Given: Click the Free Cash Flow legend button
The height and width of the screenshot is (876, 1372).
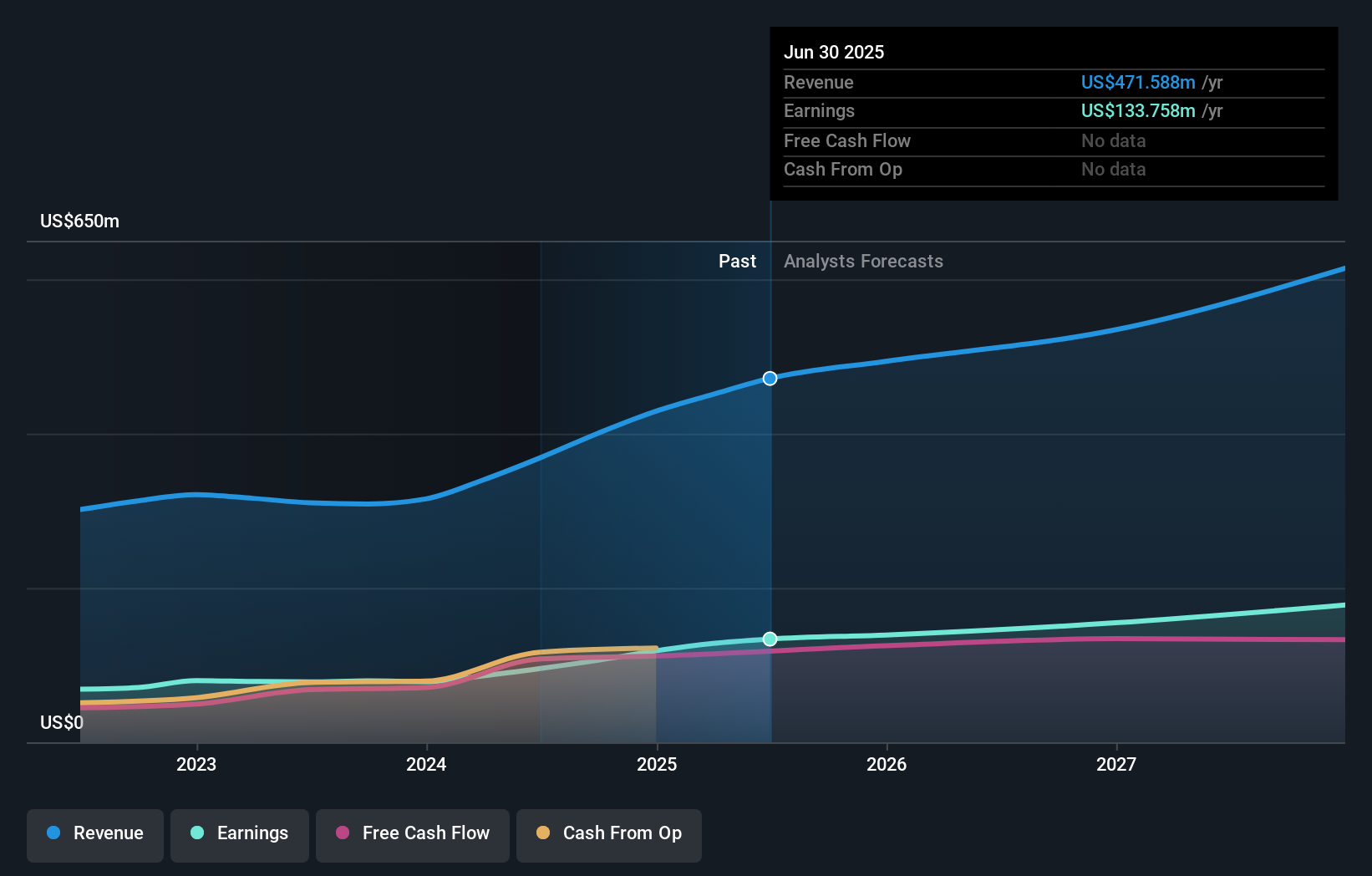Looking at the screenshot, I should coord(413,833).
